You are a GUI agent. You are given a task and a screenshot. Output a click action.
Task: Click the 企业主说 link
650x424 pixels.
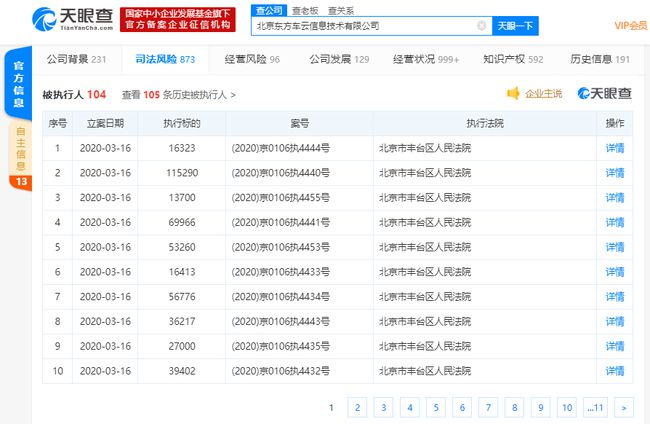click(x=543, y=94)
